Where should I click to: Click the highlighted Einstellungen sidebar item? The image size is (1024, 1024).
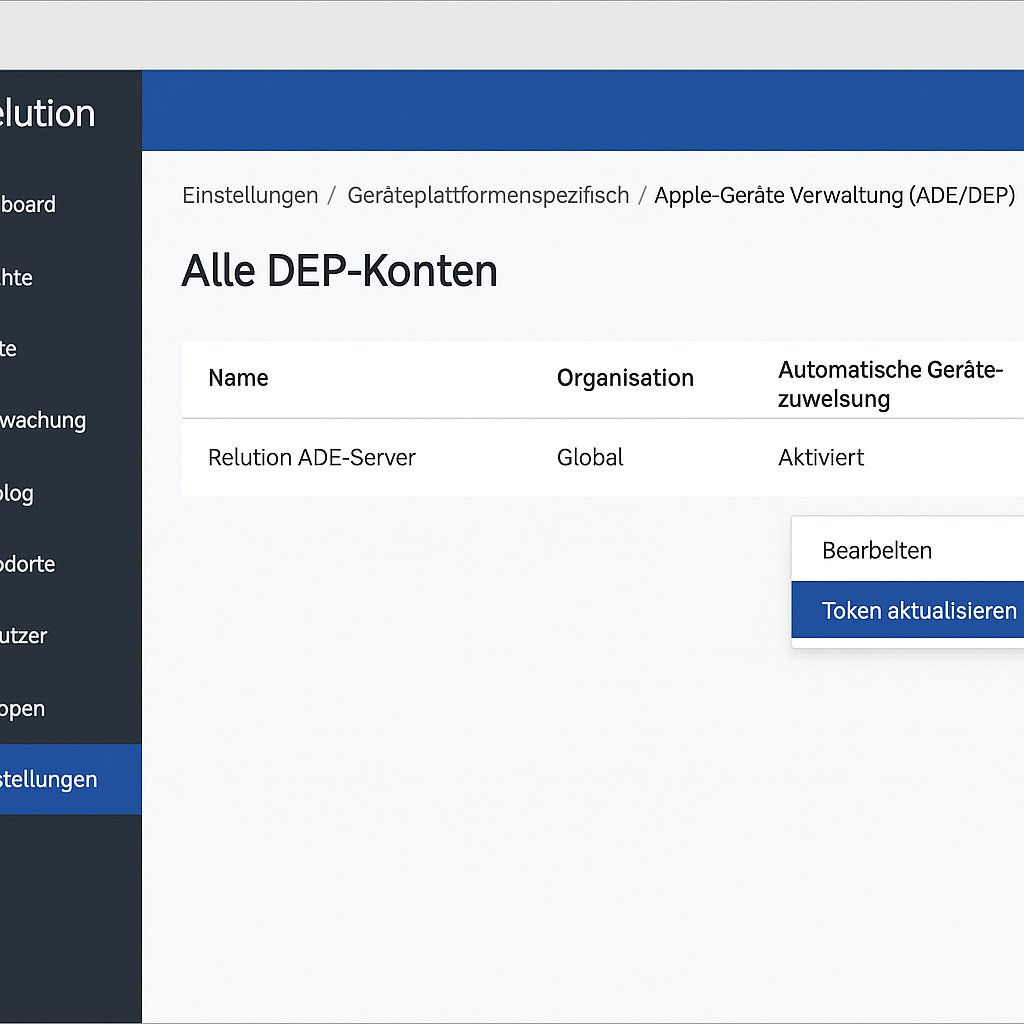point(50,779)
